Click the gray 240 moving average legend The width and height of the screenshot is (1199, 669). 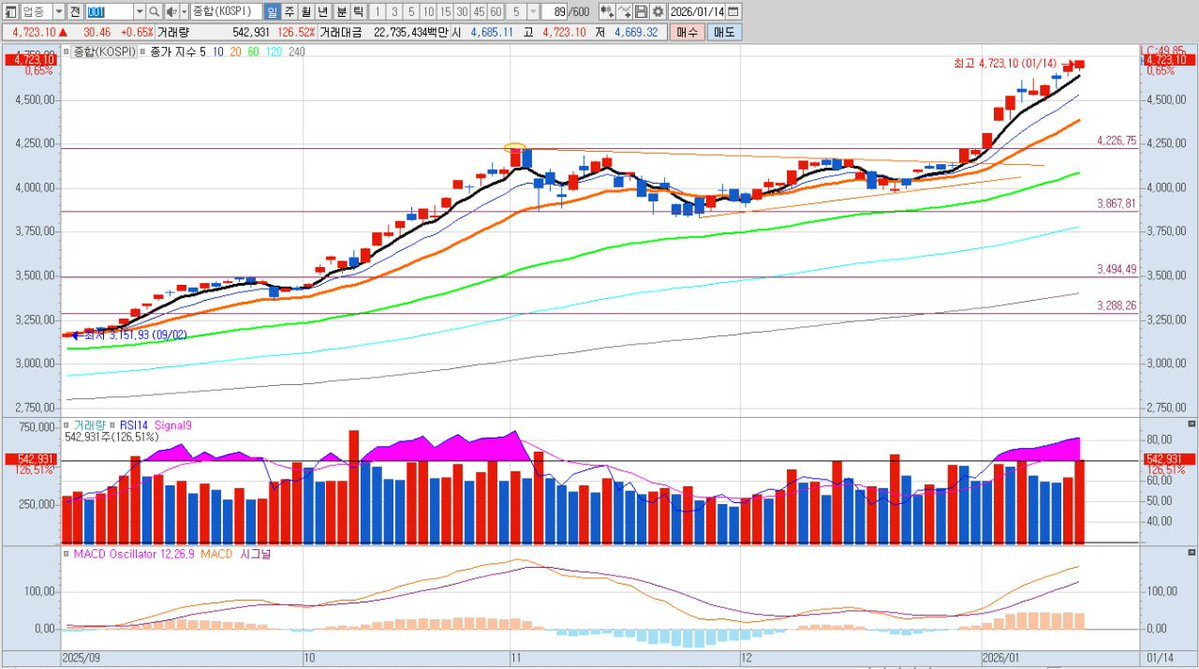[x=297, y=52]
